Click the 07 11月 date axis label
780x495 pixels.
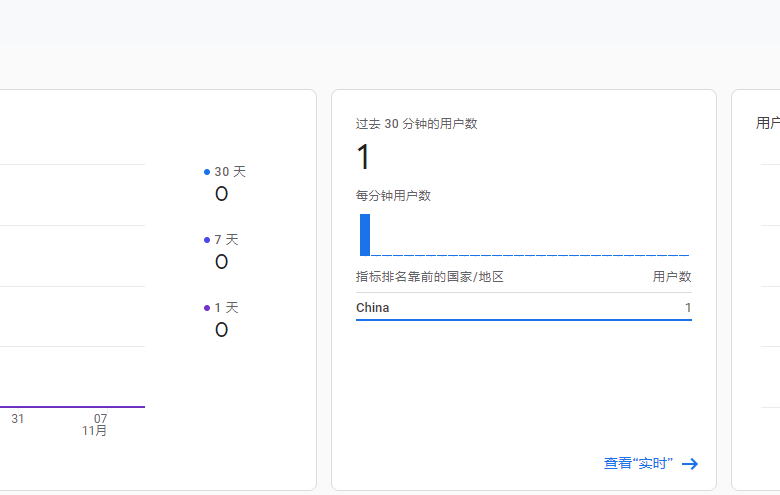(x=98, y=425)
